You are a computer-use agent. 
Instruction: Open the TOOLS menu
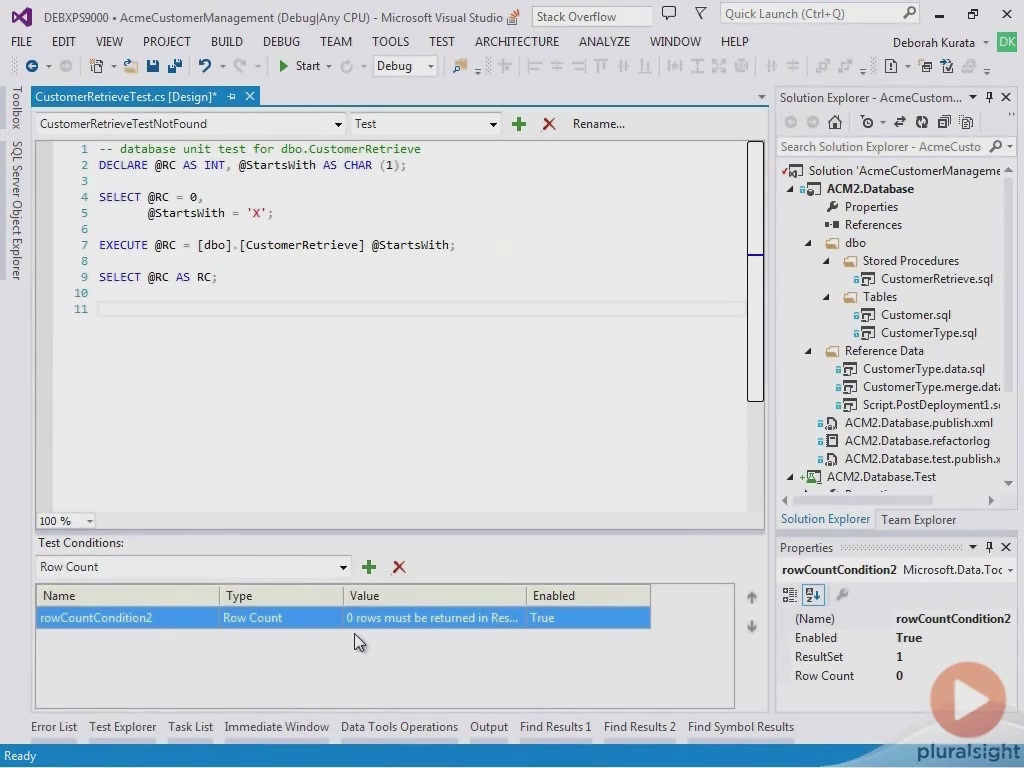tap(391, 42)
